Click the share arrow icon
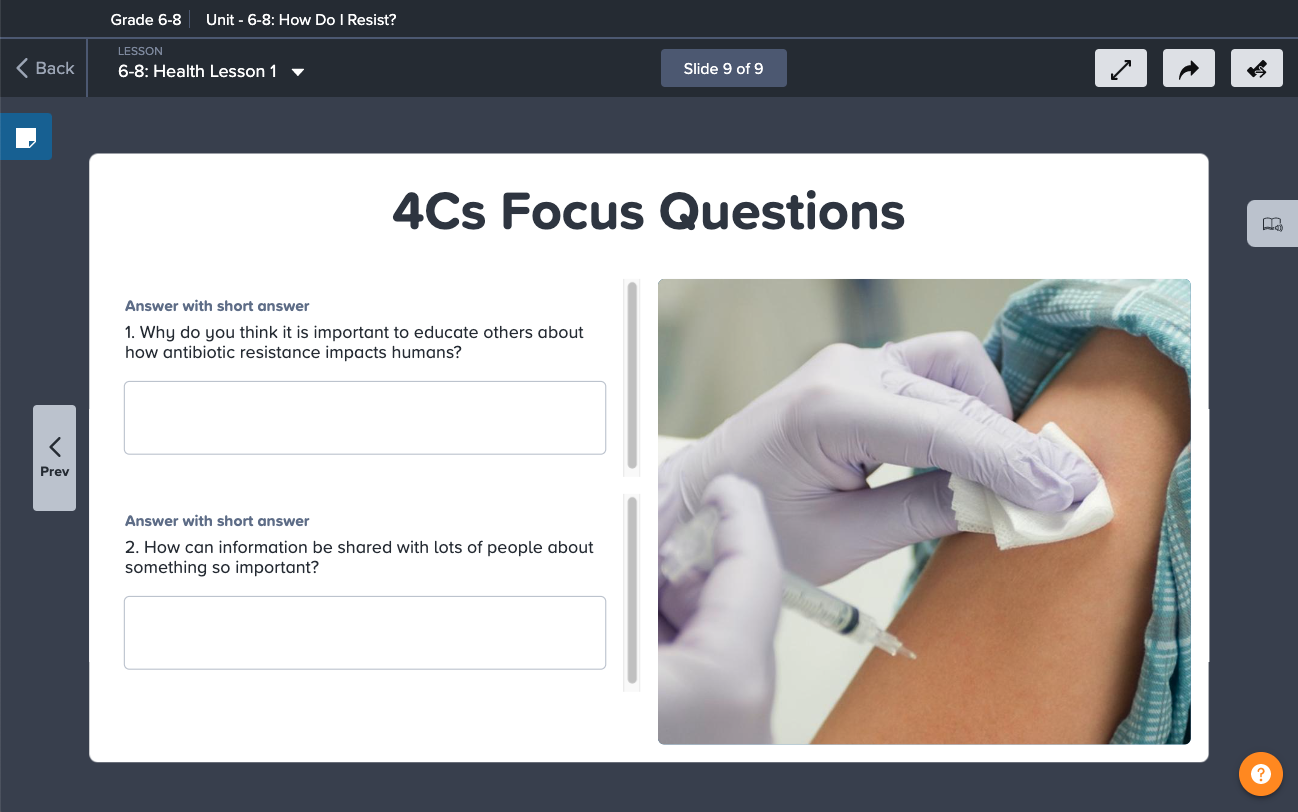The width and height of the screenshot is (1298, 812). (1189, 69)
